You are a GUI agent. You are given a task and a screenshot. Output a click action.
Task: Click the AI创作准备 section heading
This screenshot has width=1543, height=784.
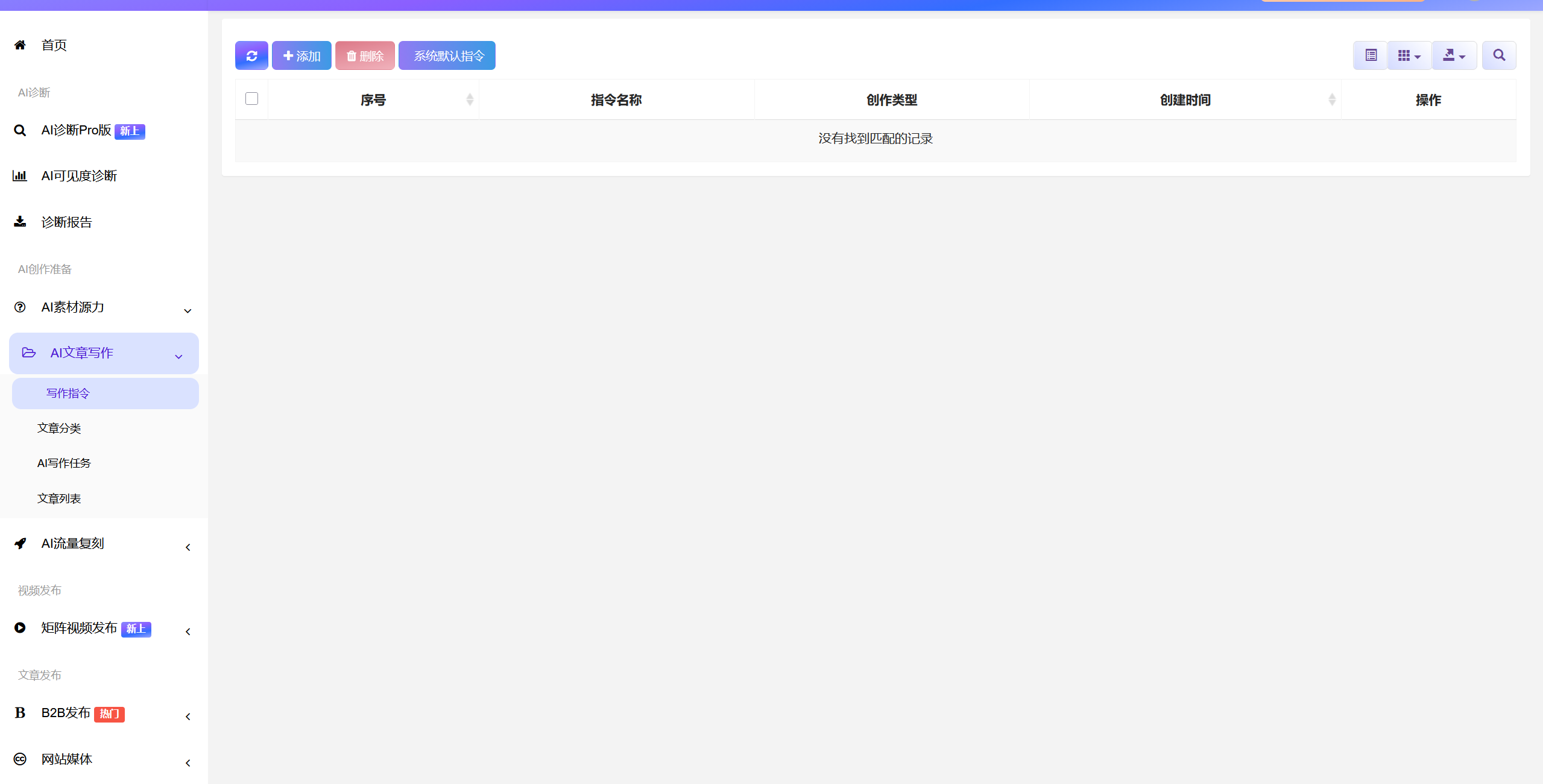45,269
